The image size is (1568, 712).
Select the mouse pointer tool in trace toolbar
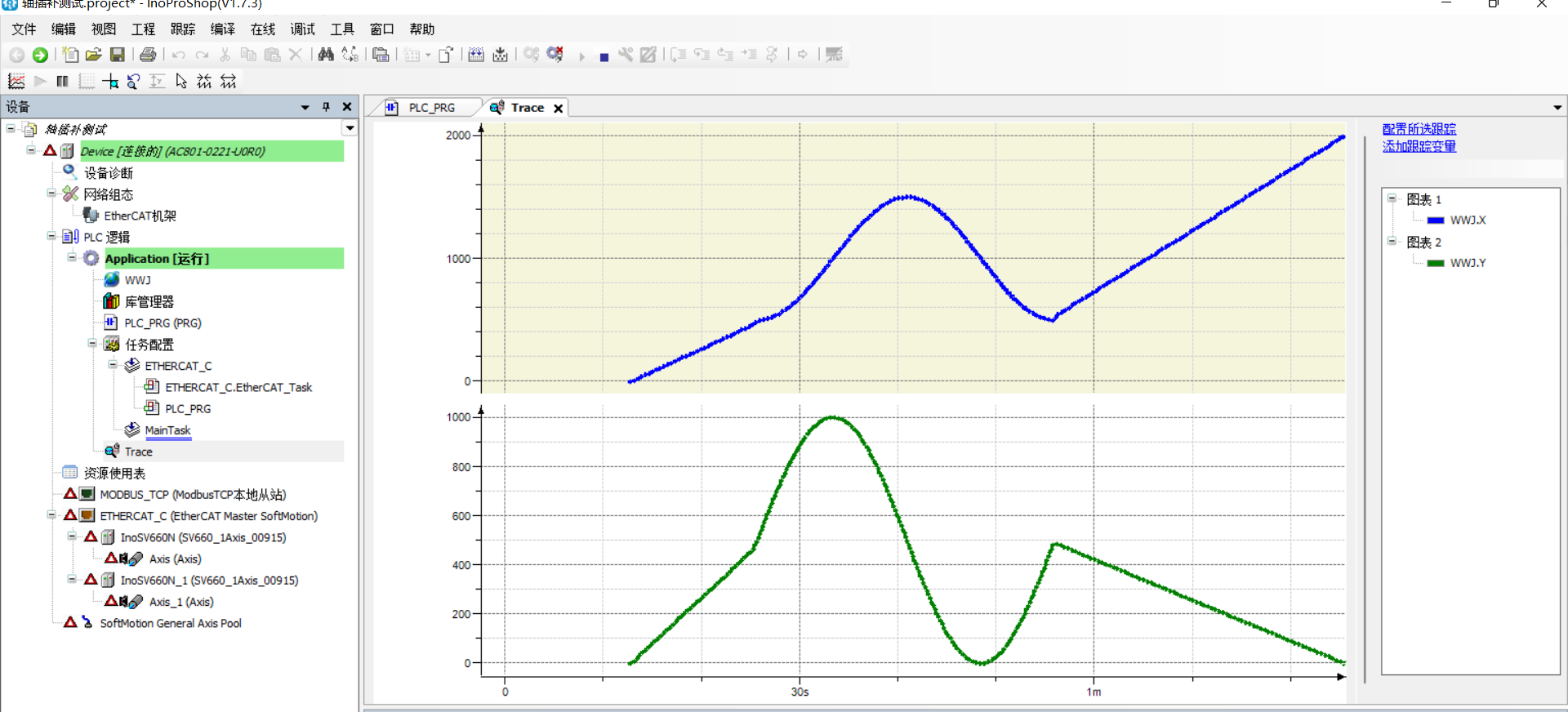pos(181,81)
